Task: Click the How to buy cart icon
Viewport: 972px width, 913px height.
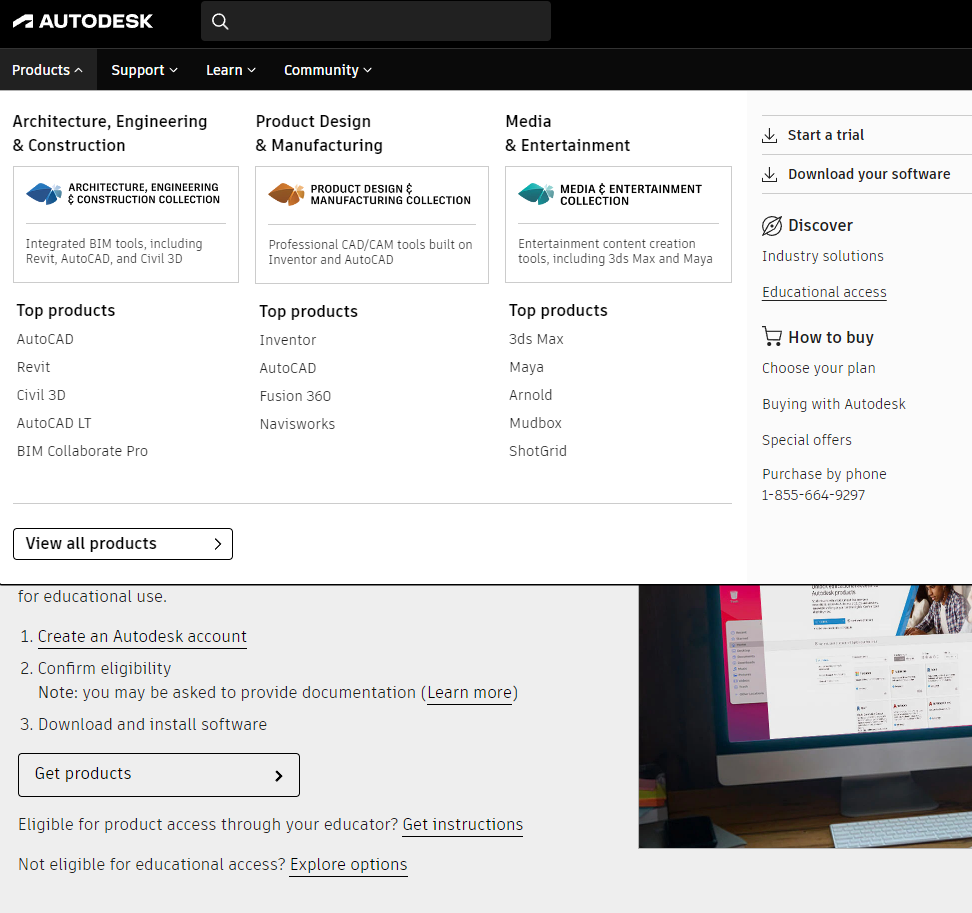Action: click(x=772, y=337)
